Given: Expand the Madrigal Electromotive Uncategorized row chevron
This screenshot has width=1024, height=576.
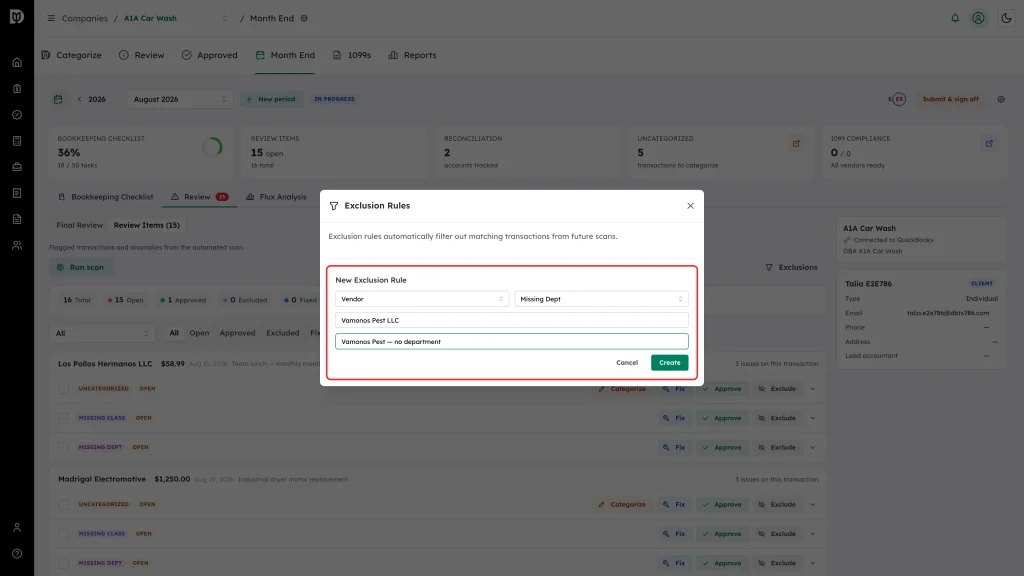Looking at the screenshot, I should click(812, 504).
